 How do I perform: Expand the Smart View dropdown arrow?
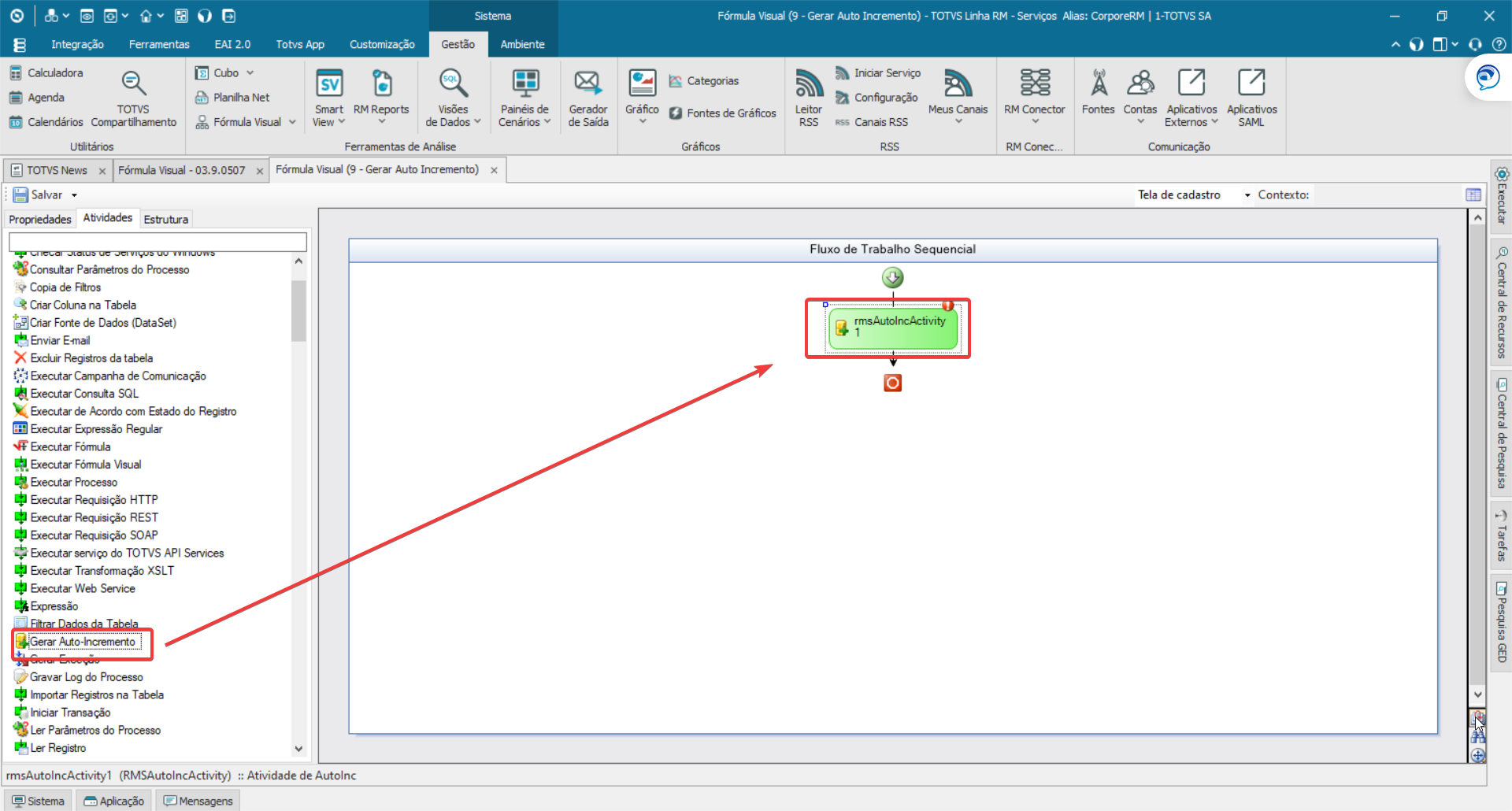(342, 122)
